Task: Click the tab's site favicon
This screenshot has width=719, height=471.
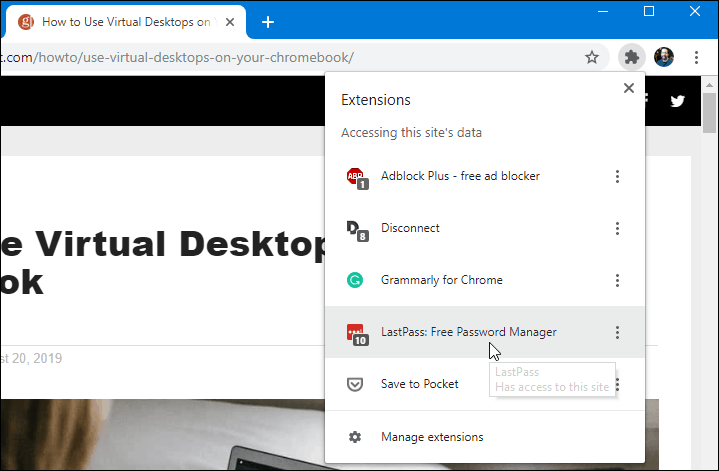Action: pos(26,22)
